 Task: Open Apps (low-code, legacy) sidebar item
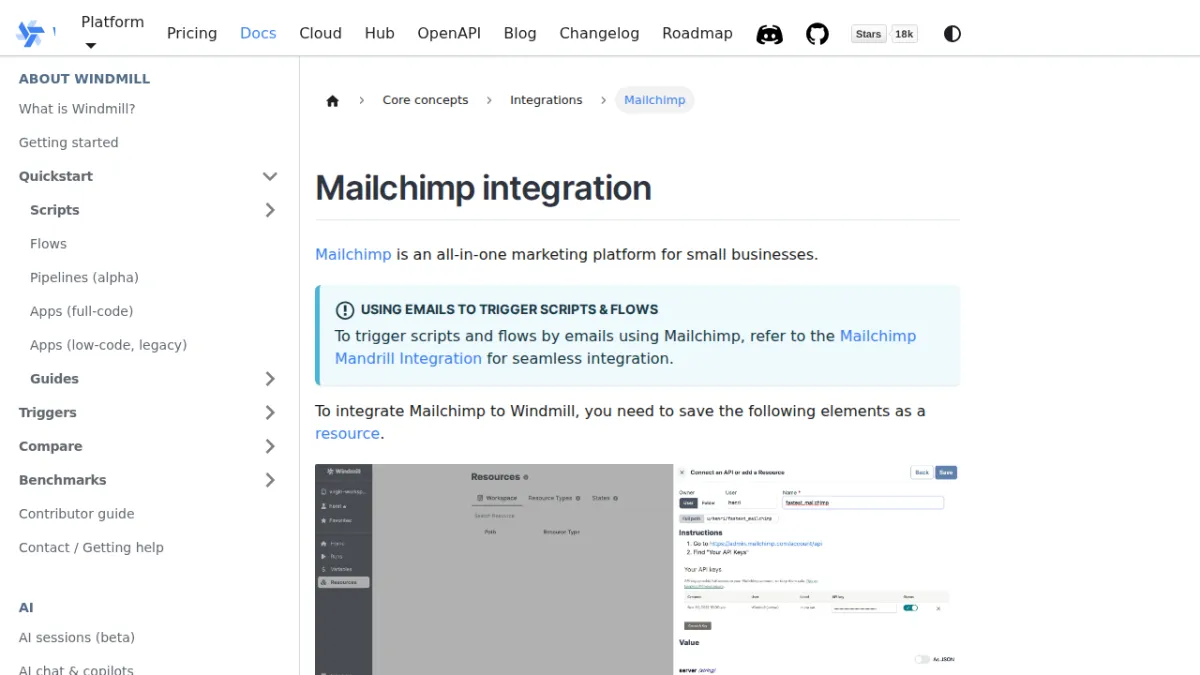(x=108, y=345)
